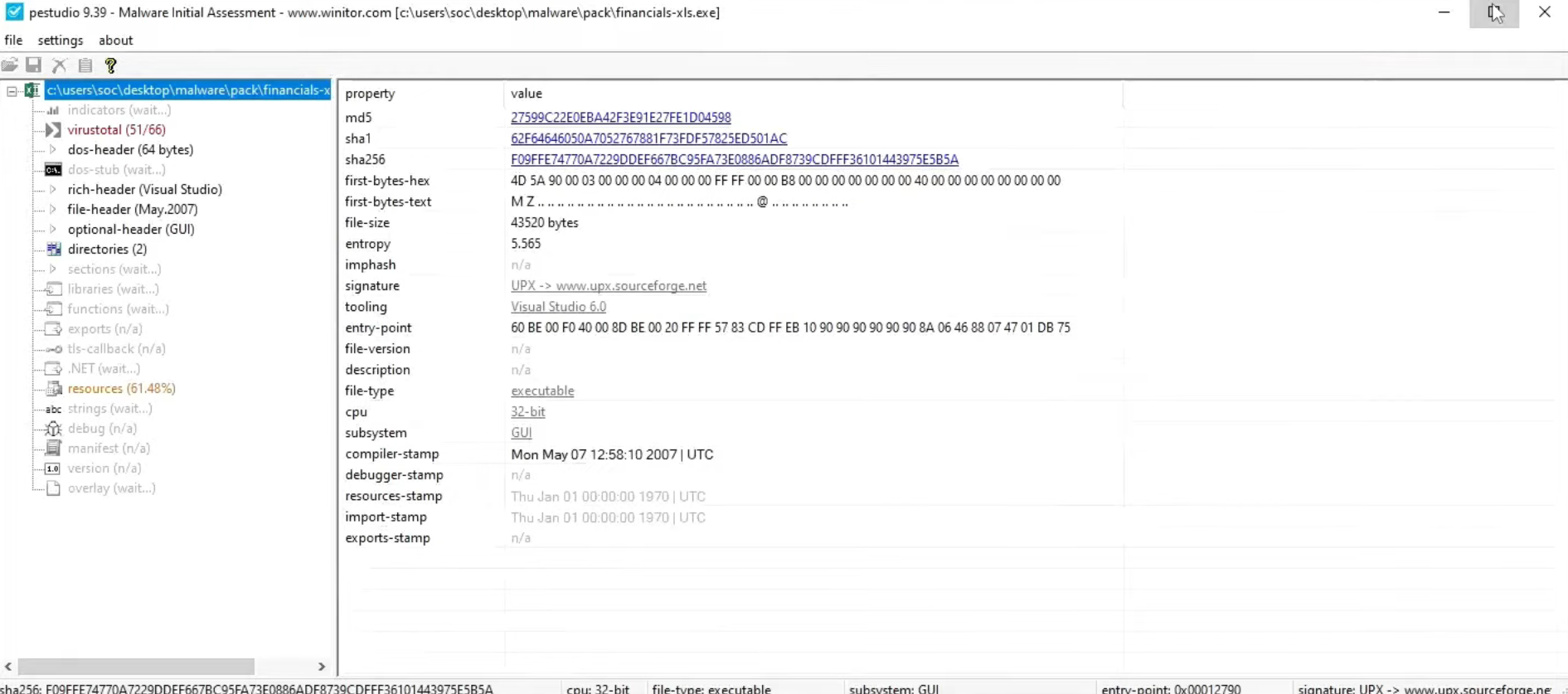The width and height of the screenshot is (1568, 694).
Task: Click the entropy value 5.565
Action: [x=526, y=244]
